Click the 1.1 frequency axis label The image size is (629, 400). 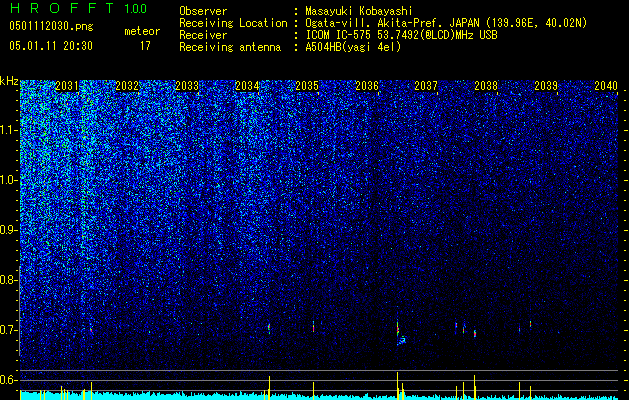[7, 130]
